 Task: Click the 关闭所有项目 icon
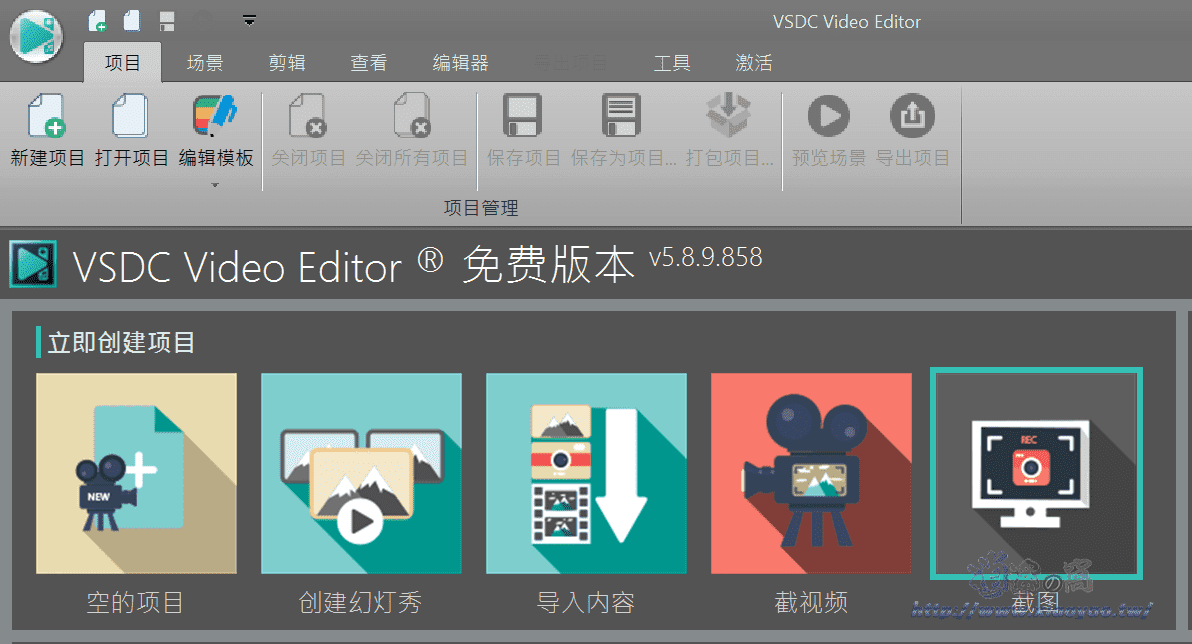[x=412, y=116]
